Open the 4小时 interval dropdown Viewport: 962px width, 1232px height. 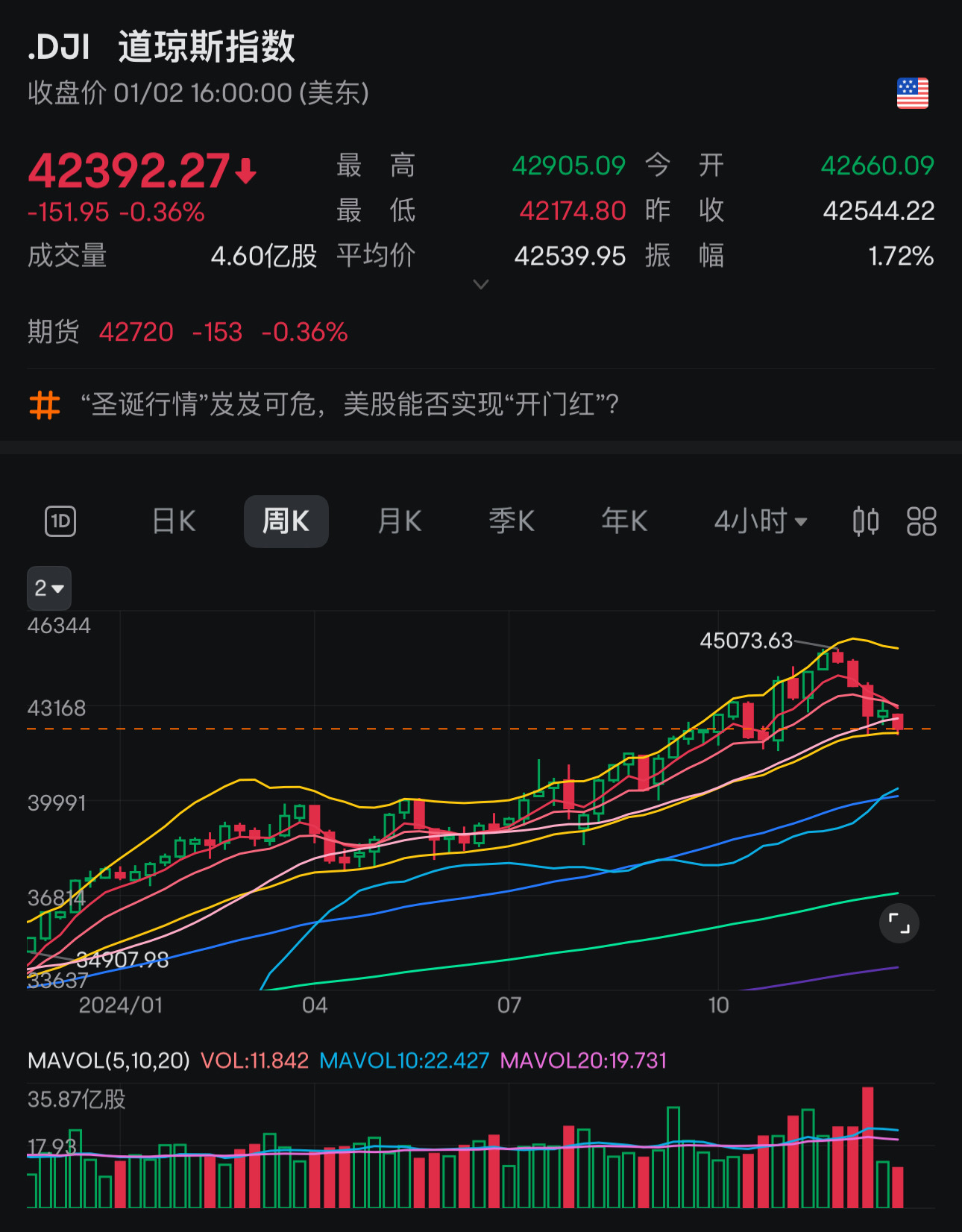pyautogui.click(x=761, y=521)
